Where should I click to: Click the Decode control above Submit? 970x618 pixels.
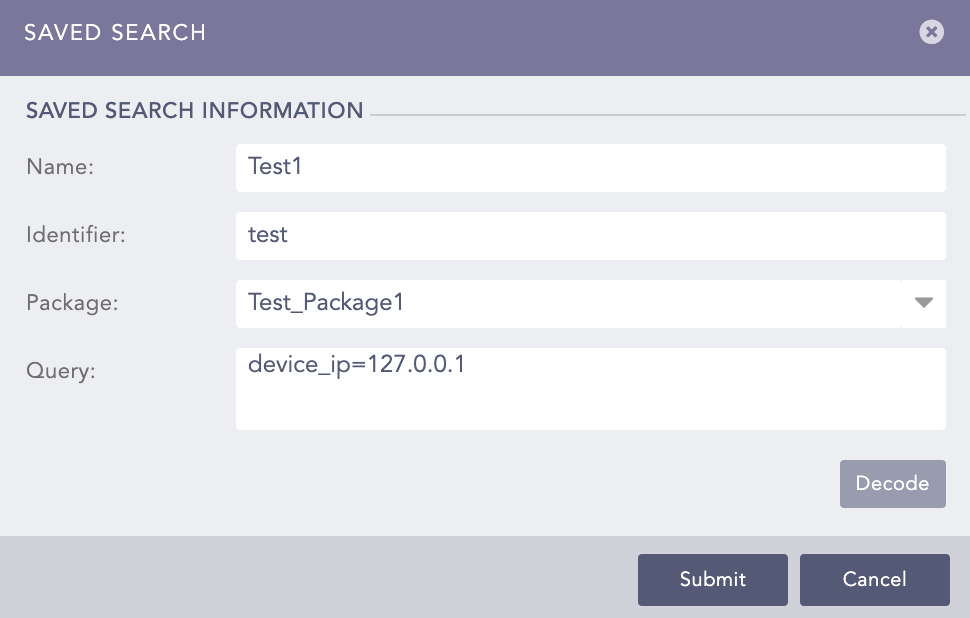point(892,483)
